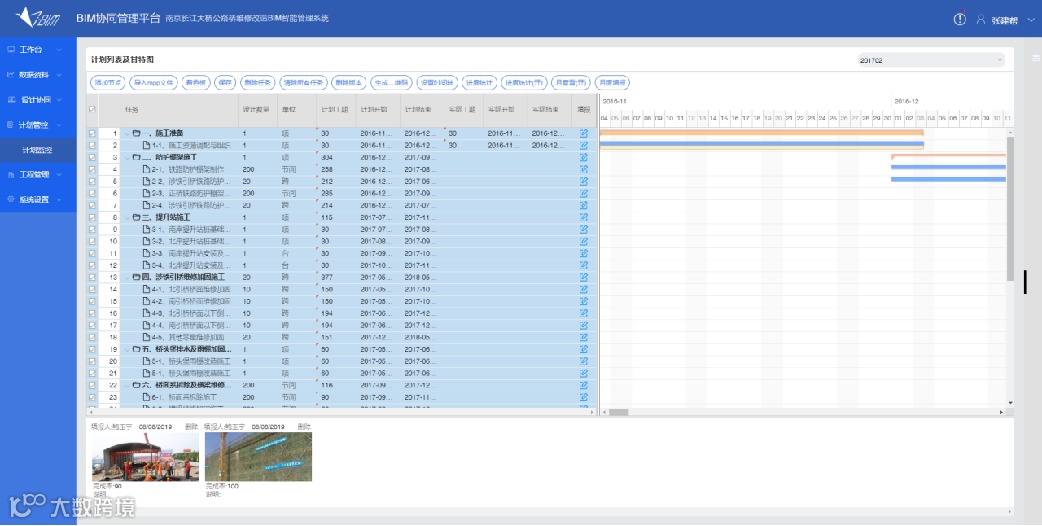
Task: Toggle the checkbox for row 5
Action: click(x=92, y=181)
